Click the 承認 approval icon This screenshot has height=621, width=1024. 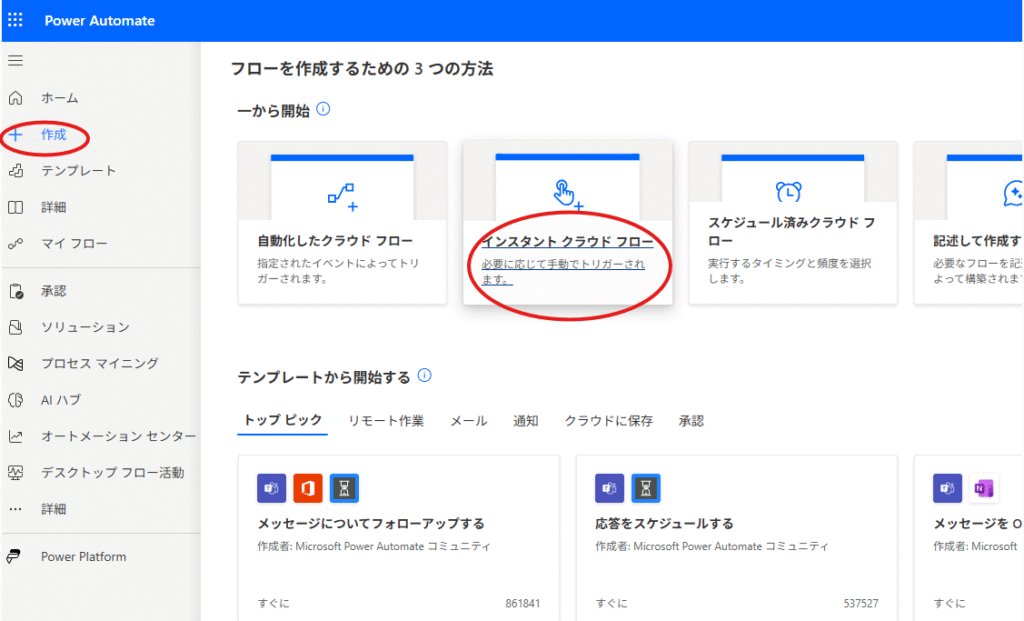point(16,291)
